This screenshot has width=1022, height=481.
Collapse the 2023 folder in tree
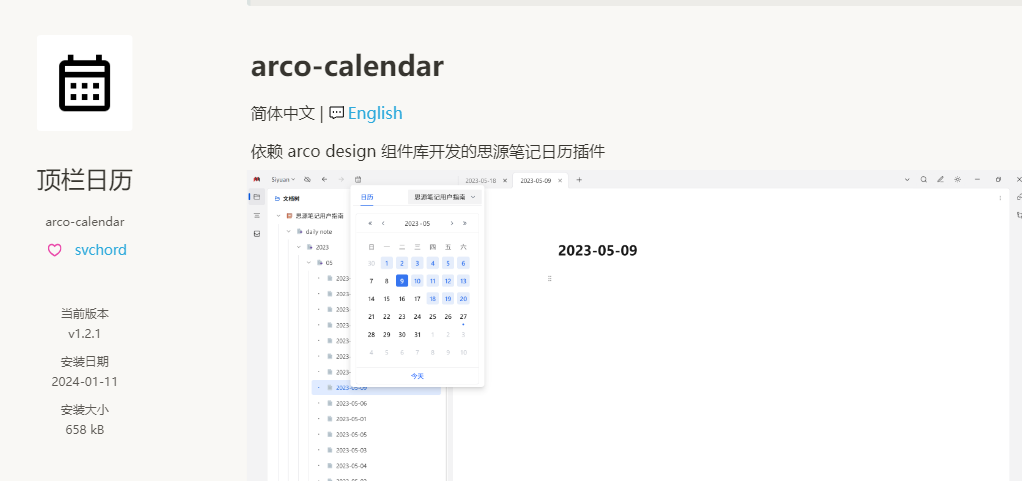[299, 247]
